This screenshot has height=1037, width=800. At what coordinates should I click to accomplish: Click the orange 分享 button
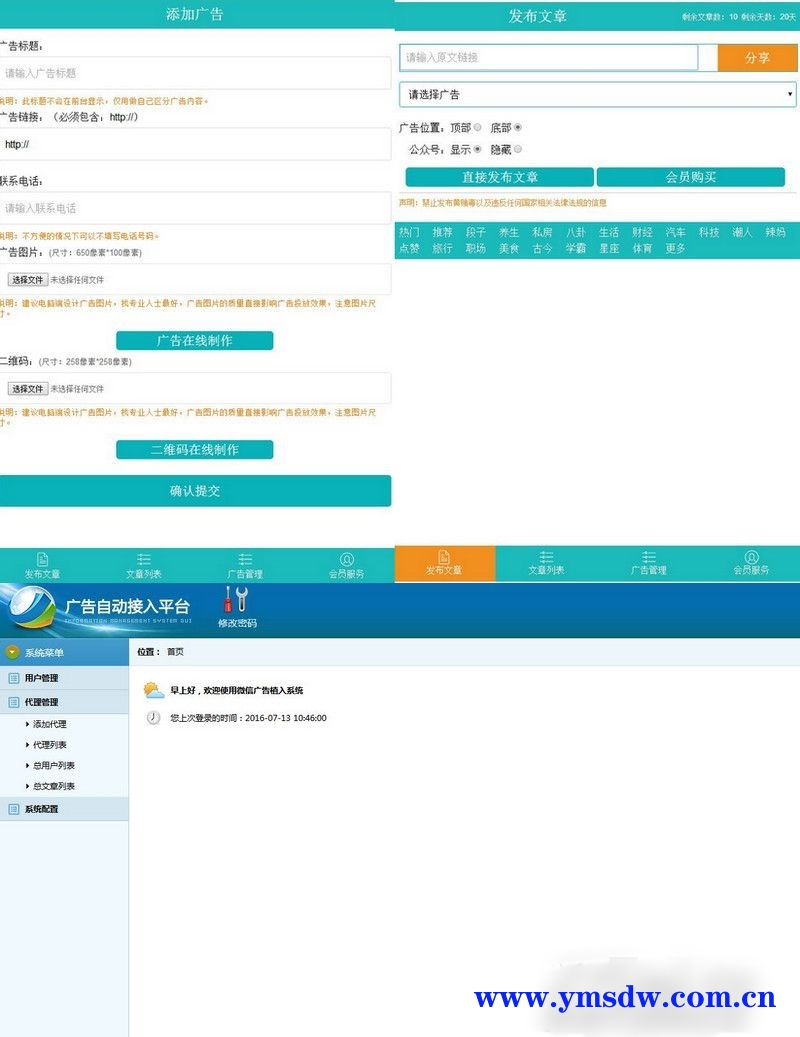point(757,58)
